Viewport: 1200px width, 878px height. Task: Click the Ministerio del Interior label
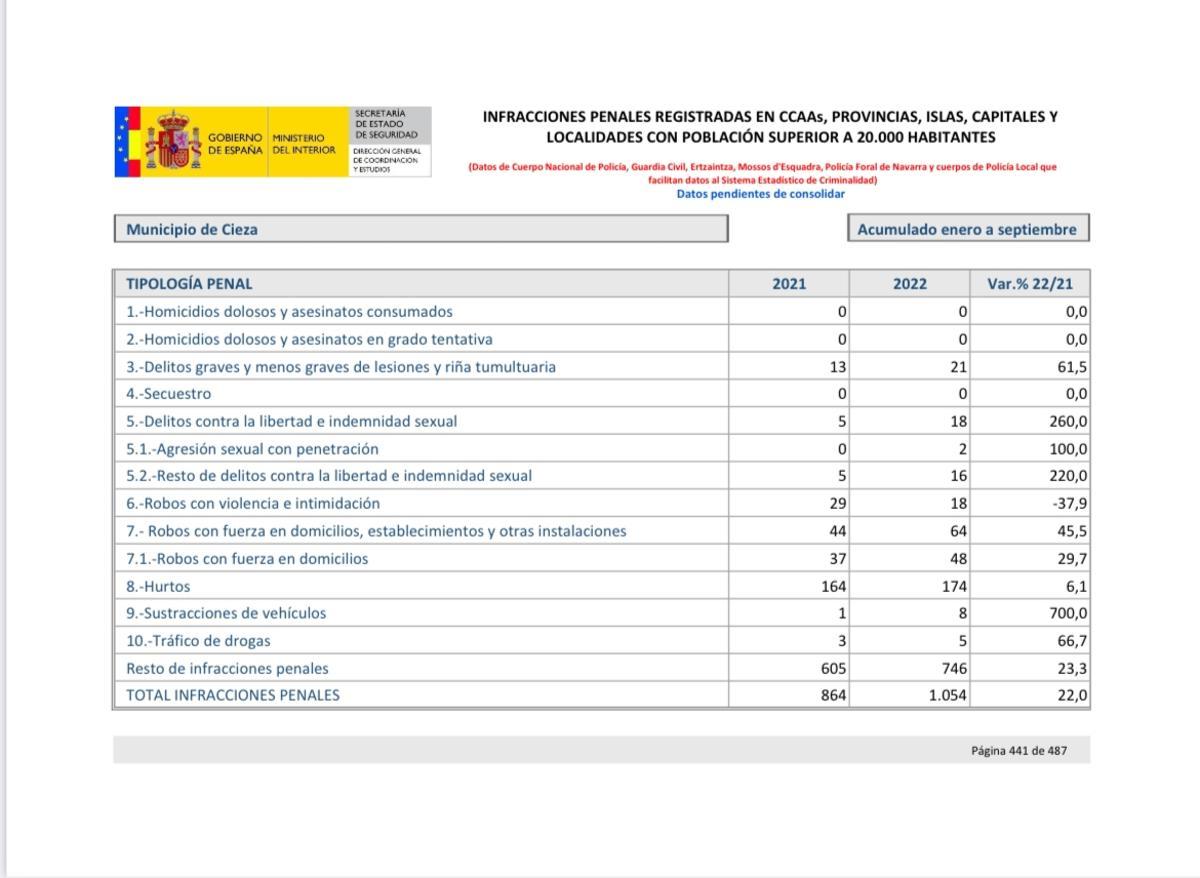pos(297,143)
